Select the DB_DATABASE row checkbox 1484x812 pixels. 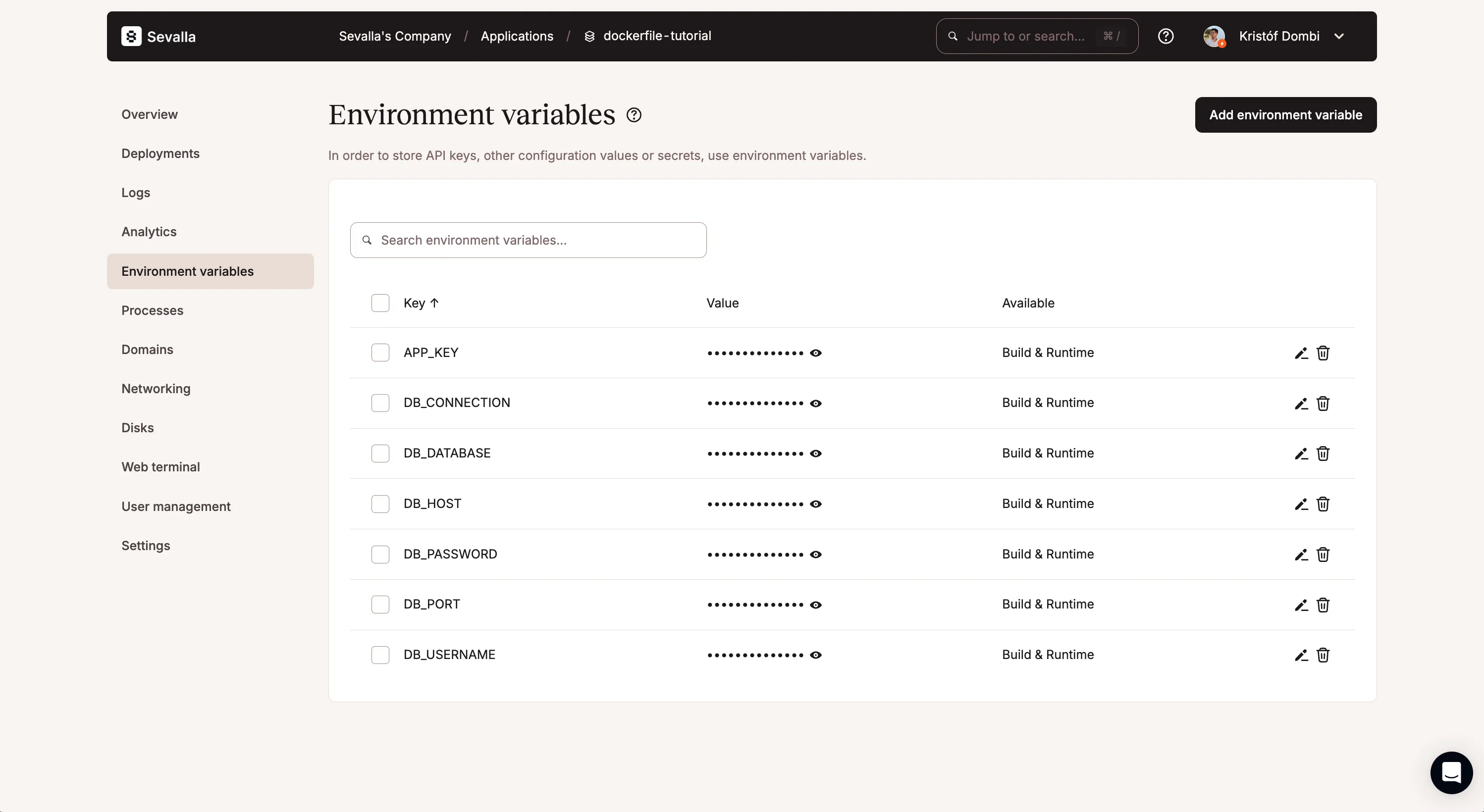point(380,453)
